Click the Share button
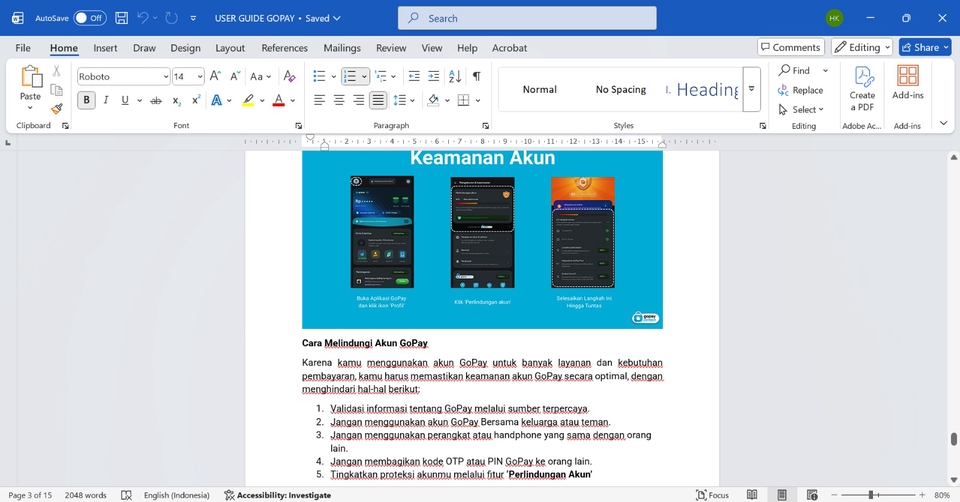Viewport: 960px width, 502px height. click(924, 47)
